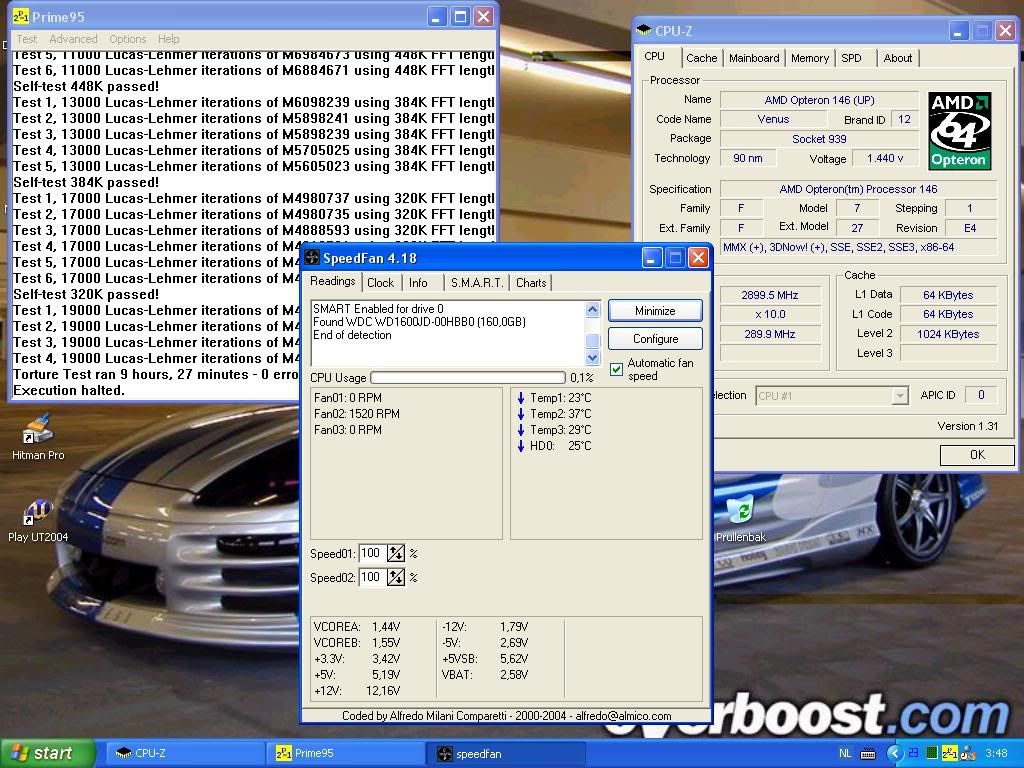The width and height of the screenshot is (1024, 768).
Task: Click the Speed02 percentage input field
Action: (372, 577)
